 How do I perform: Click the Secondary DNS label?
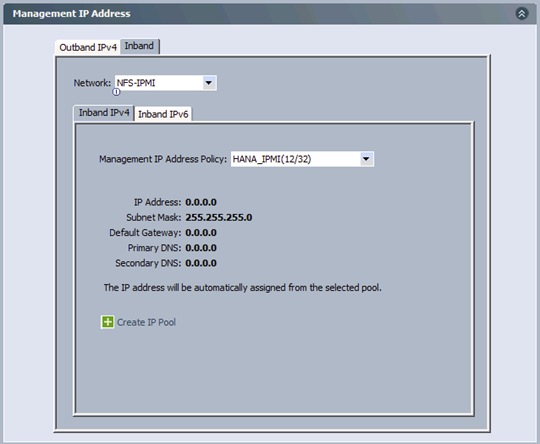point(148,263)
